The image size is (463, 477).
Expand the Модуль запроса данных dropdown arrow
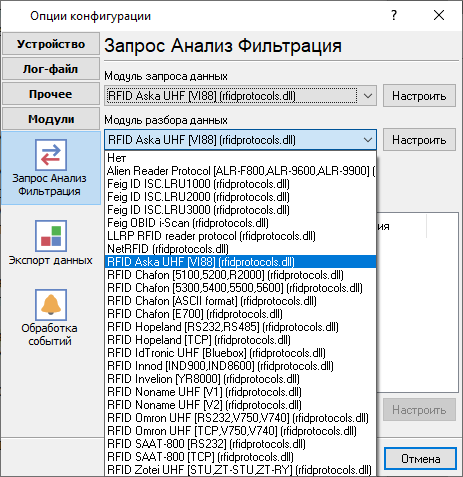point(368,96)
